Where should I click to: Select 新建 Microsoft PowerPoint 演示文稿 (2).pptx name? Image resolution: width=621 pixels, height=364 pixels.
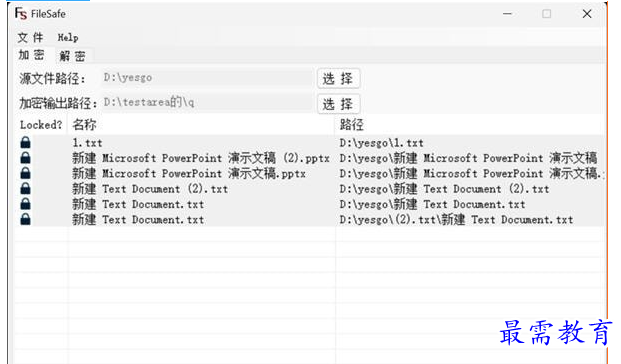pos(201,158)
